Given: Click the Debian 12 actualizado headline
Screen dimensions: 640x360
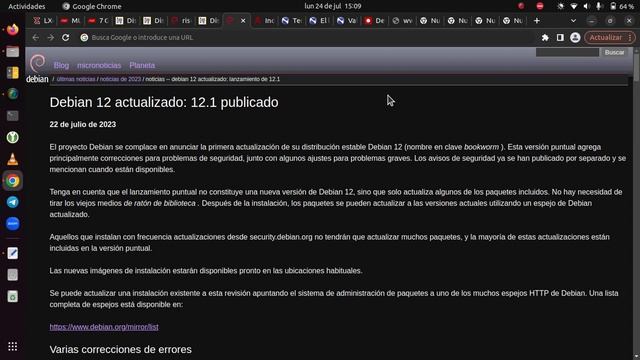Looking at the screenshot, I should click(164, 102).
